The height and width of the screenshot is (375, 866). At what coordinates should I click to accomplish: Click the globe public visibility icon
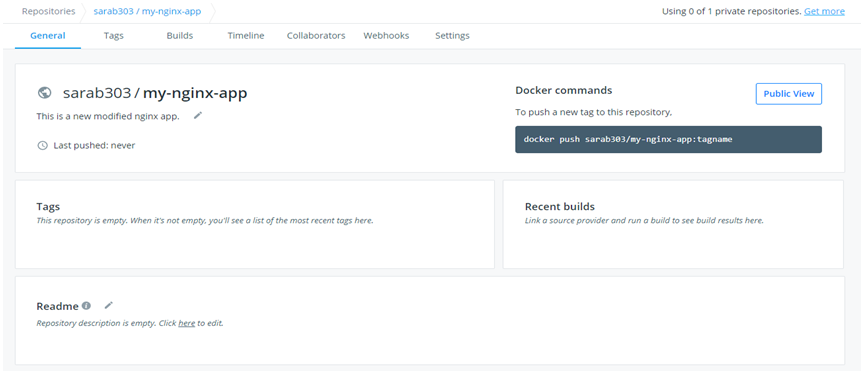click(45, 93)
